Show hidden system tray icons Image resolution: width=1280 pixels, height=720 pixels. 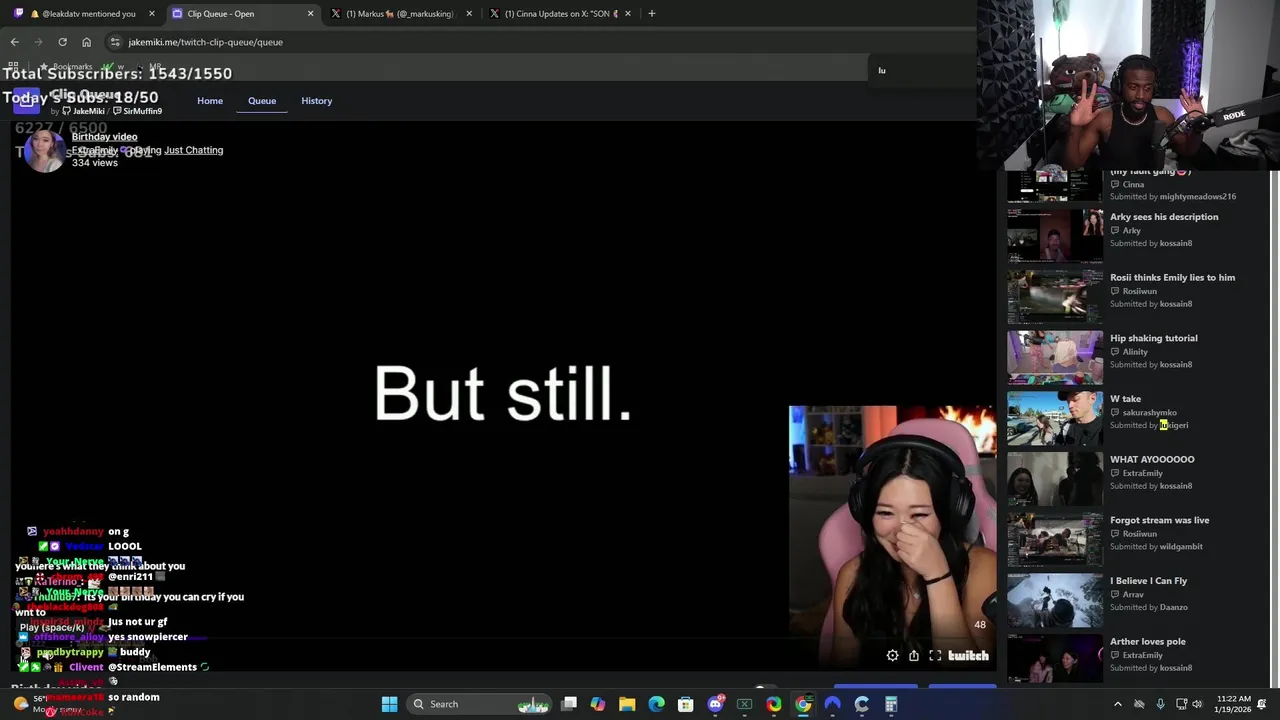[1118, 704]
